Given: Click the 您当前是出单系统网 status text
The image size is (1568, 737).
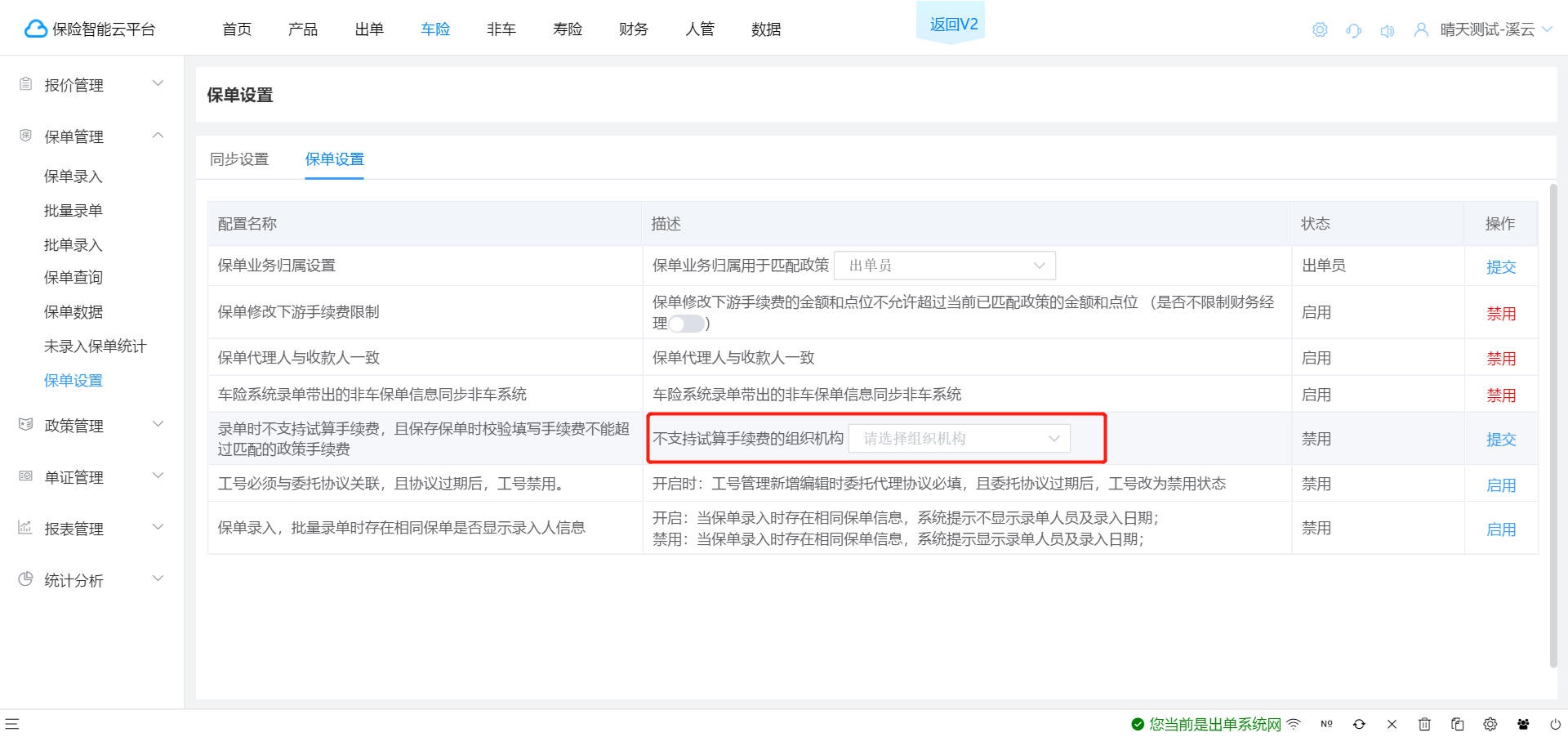Looking at the screenshot, I should point(1215,724).
